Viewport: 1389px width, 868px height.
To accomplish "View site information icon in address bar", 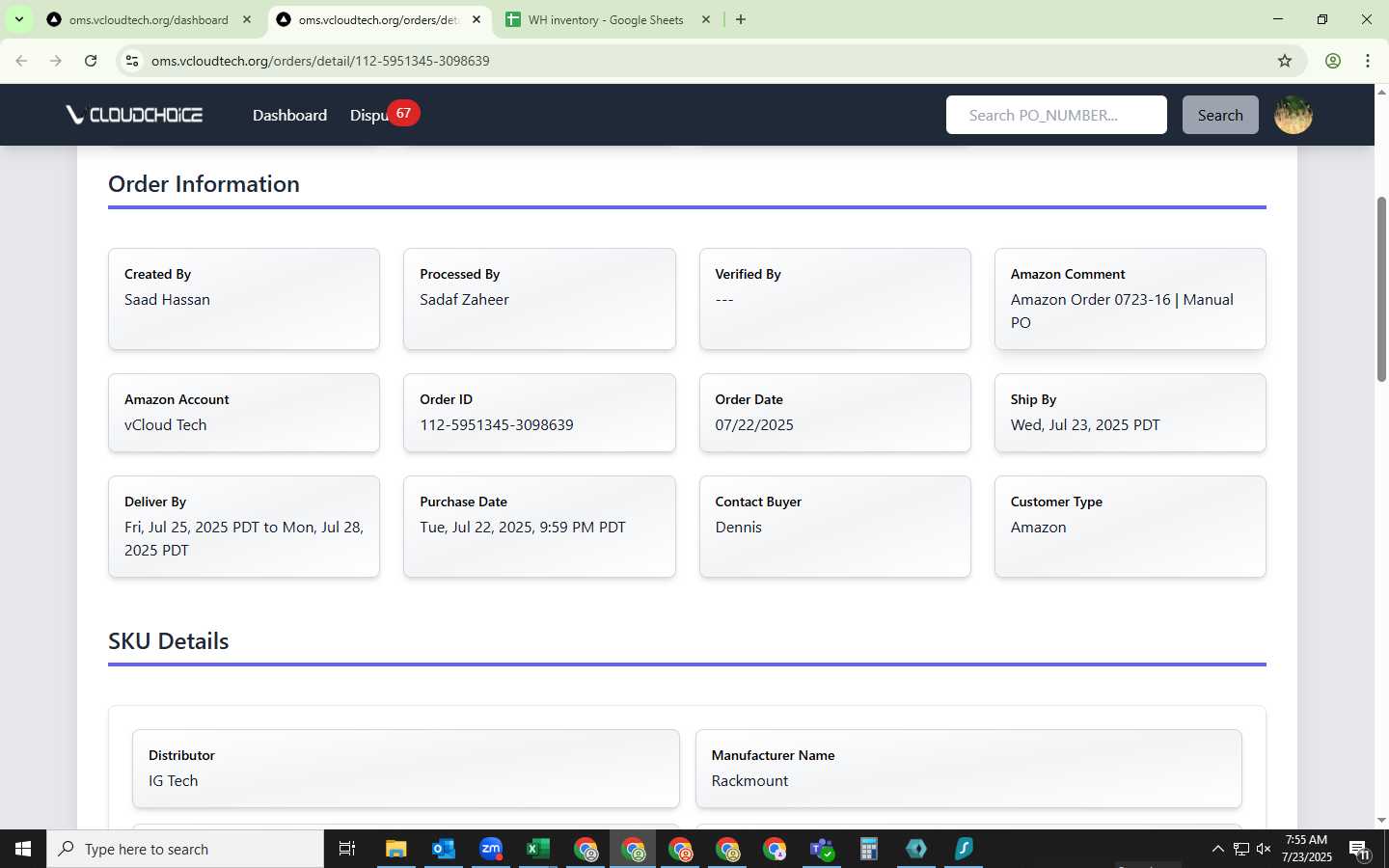I will tap(132, 61).
